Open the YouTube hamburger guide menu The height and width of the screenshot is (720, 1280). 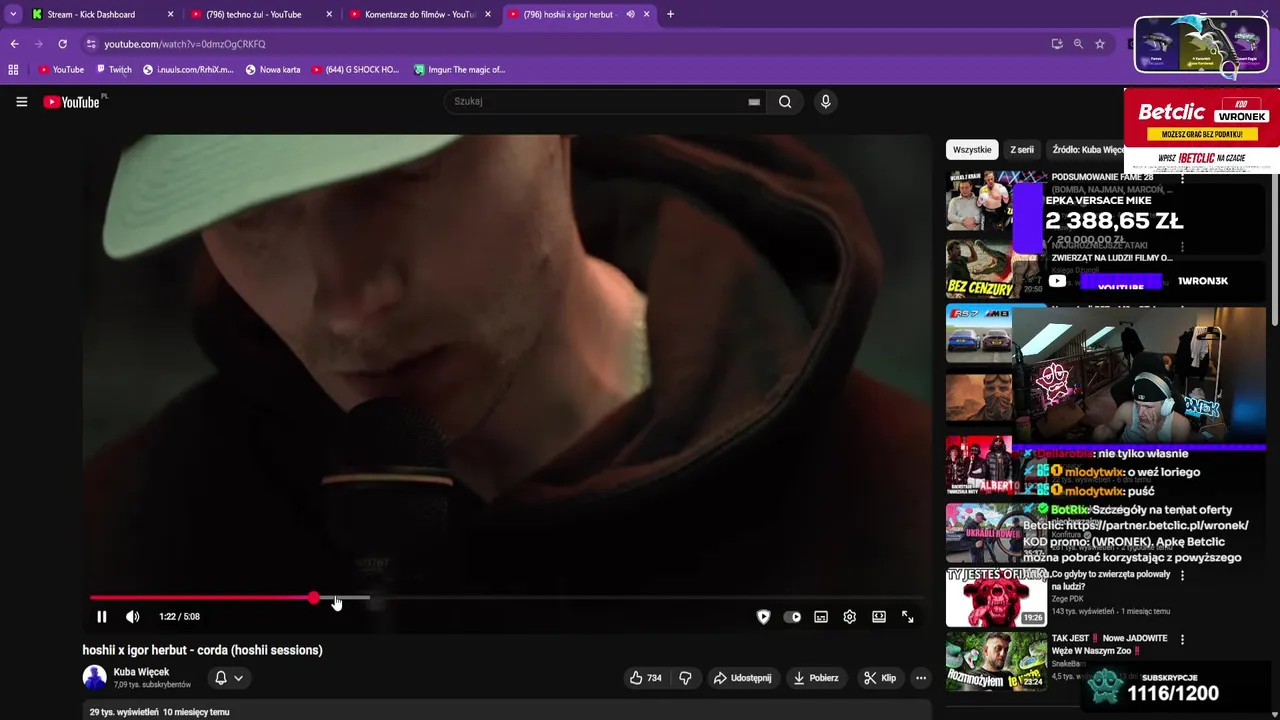coord(21,101)
